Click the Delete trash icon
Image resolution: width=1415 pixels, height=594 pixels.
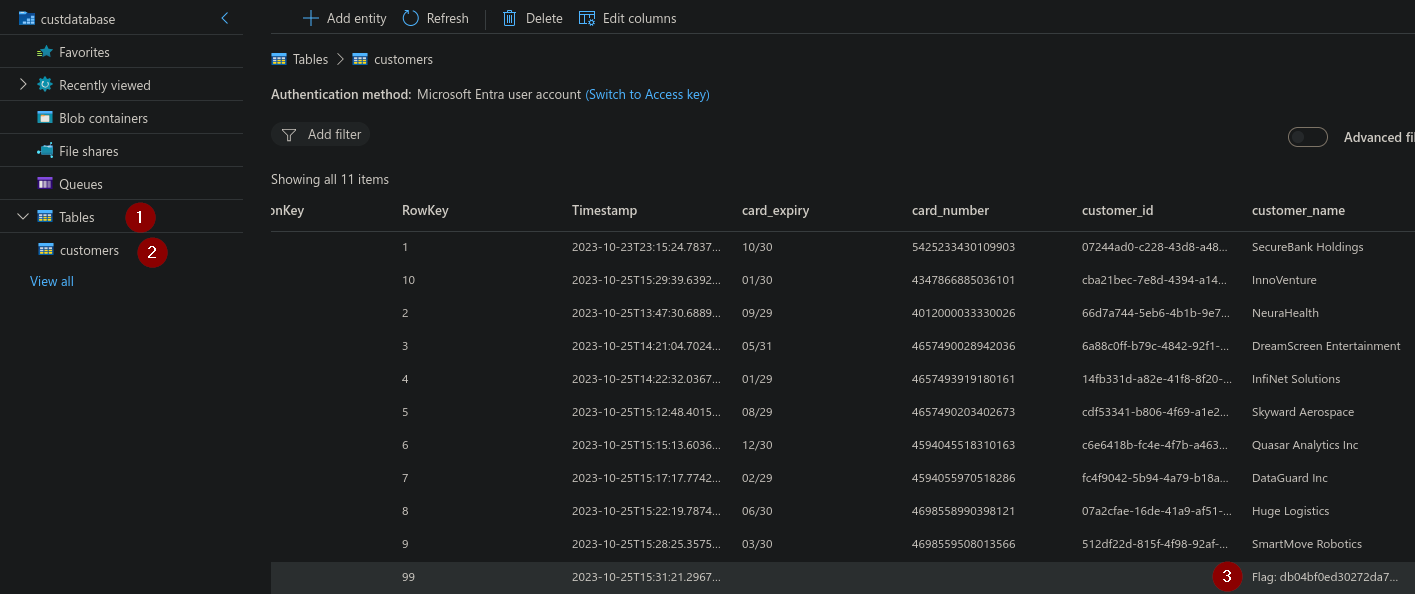click(509, 18)
